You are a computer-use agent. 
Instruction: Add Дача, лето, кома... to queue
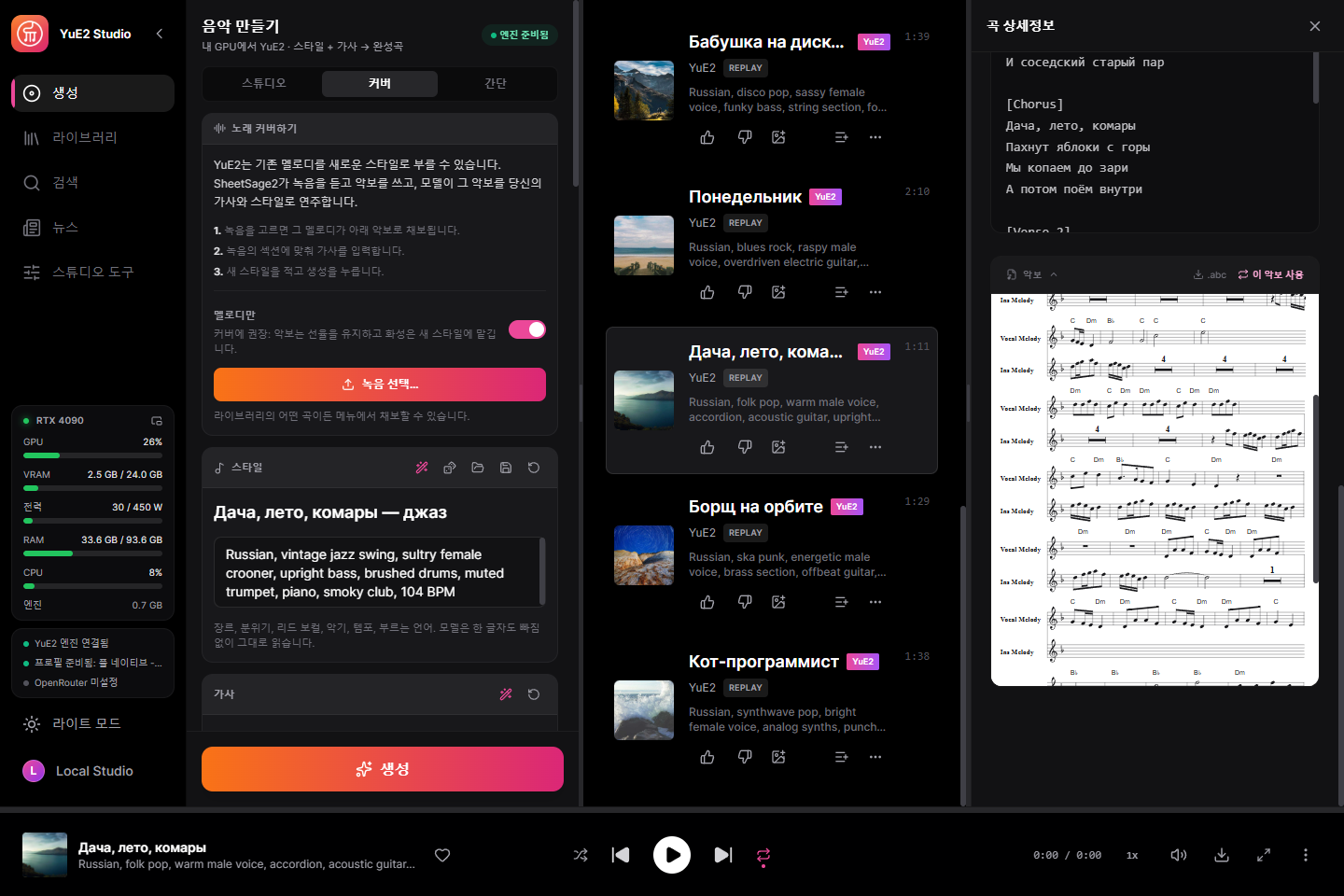point(841,447)
